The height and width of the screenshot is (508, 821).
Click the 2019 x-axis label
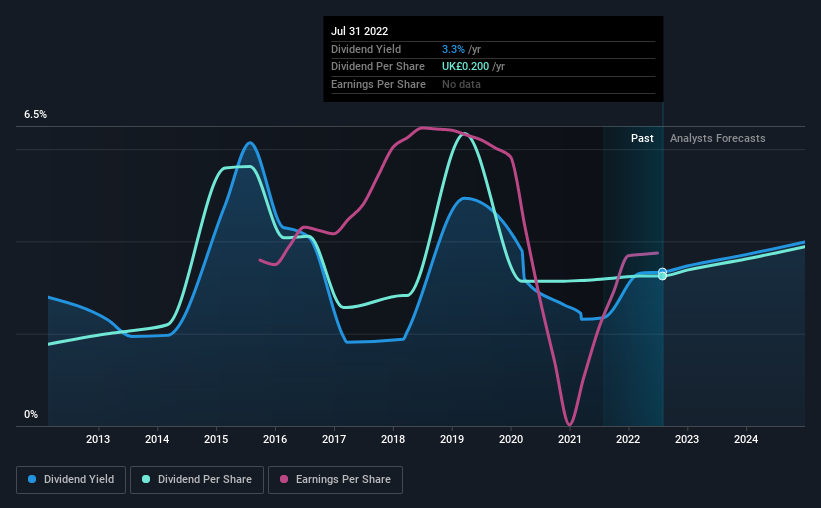[x=452, y=439]
